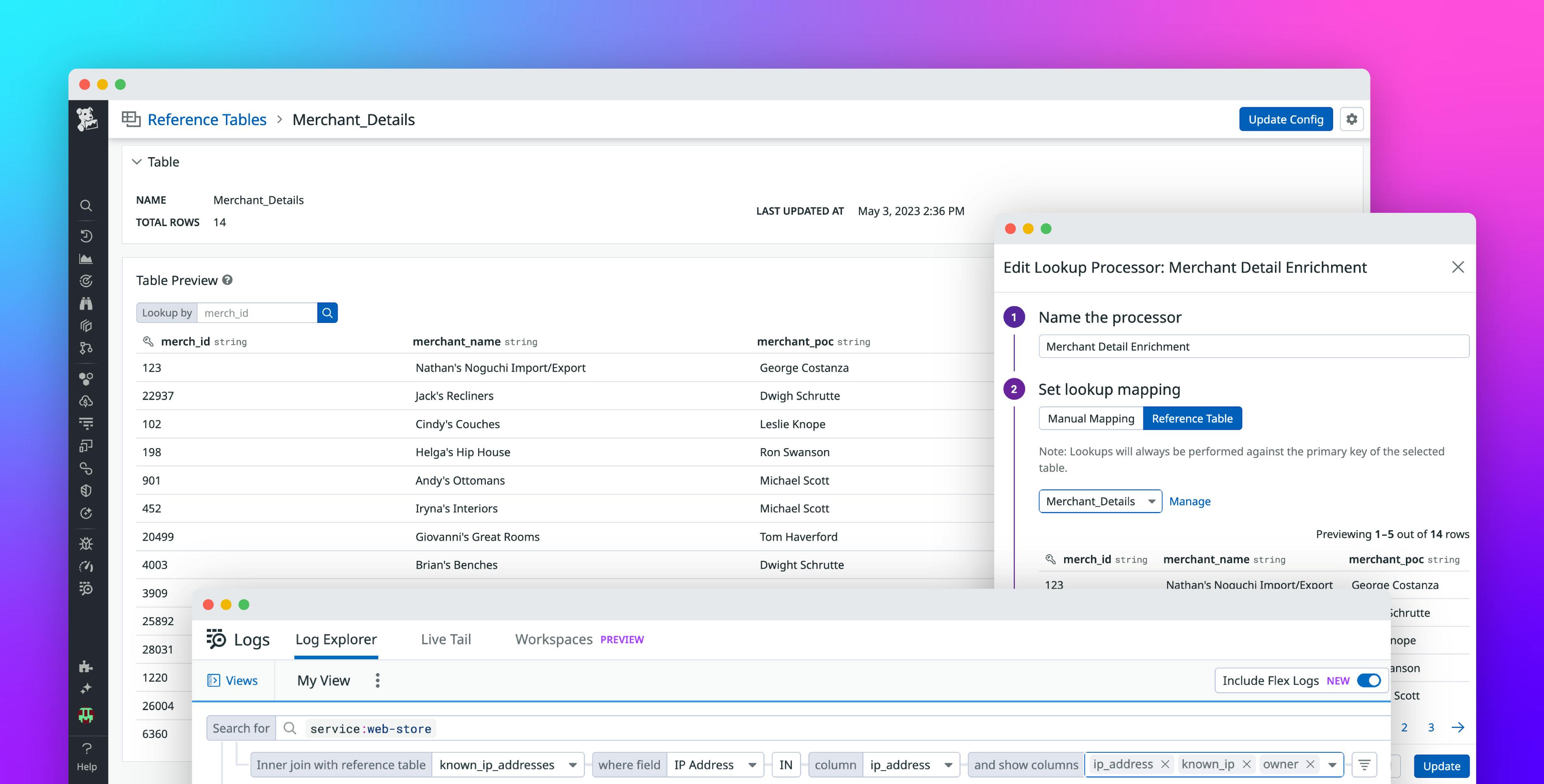1544x784 pixels.
Task: Select the Reference Table mapping option
Action: tap(1192, 418)
